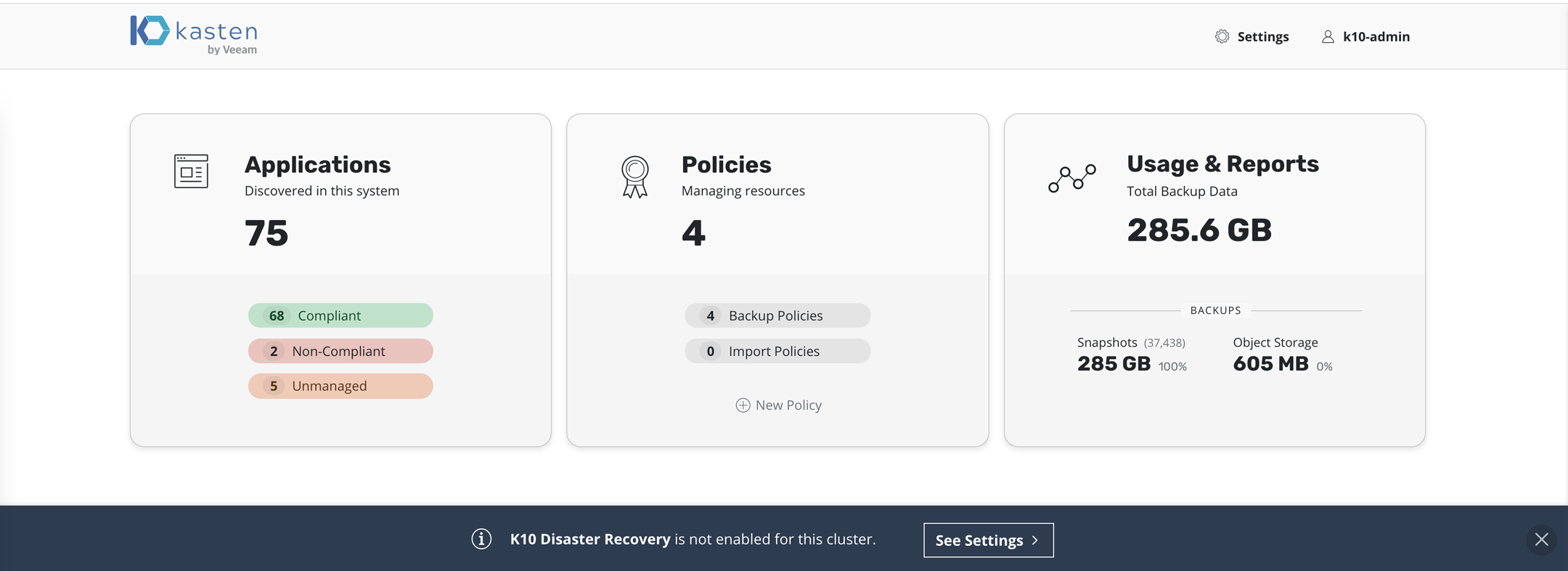The height and width of the screenshot is (571, 1568).
Task: Dismiss the Disaster Recovery notification banner
Action: (1541, 540)
